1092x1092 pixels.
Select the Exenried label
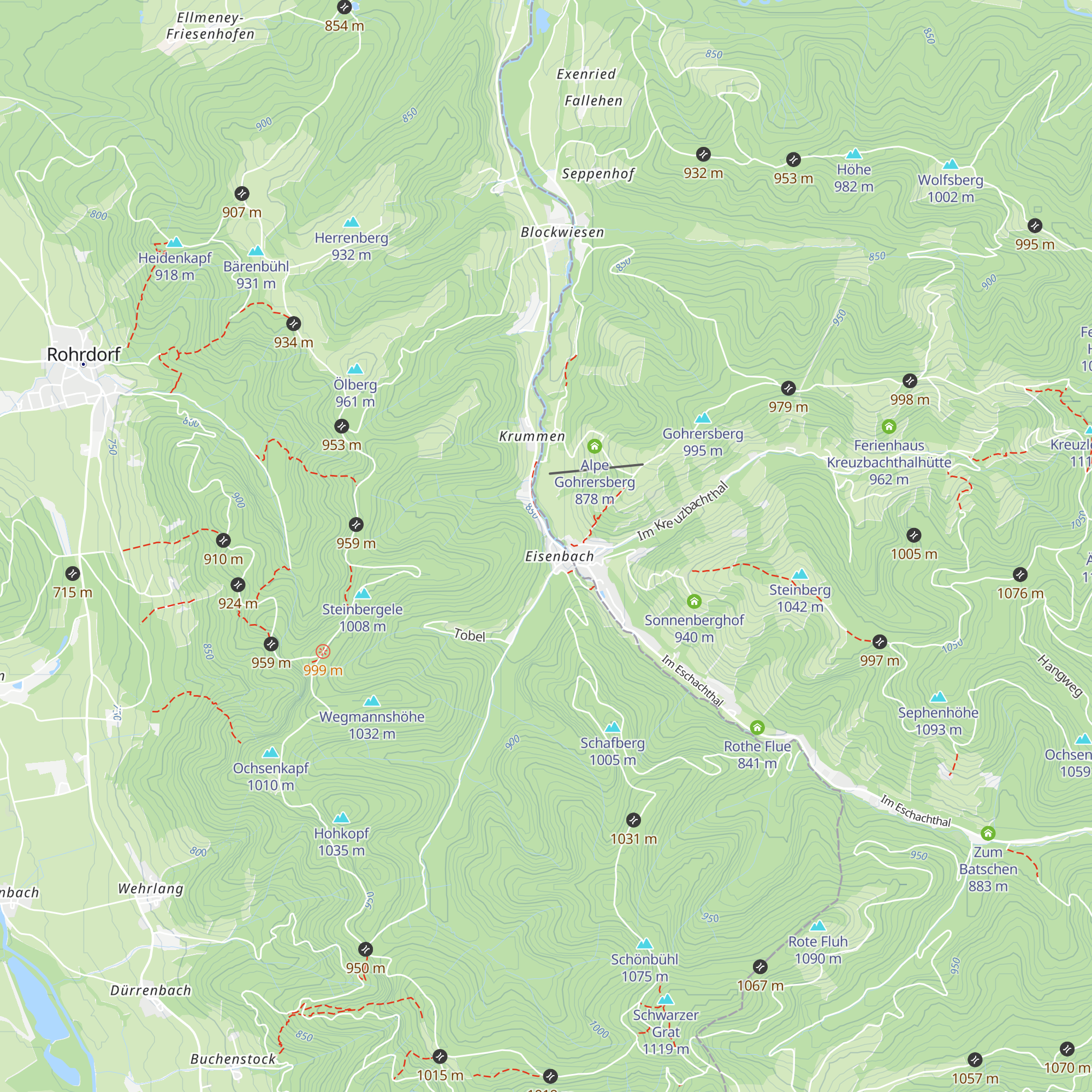(586, 74)
